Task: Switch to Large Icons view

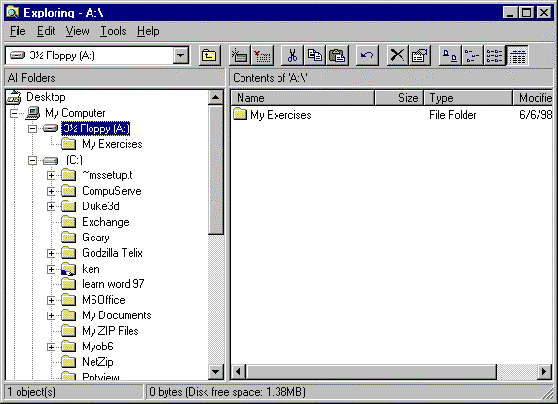Action: (x=450, y=56)
